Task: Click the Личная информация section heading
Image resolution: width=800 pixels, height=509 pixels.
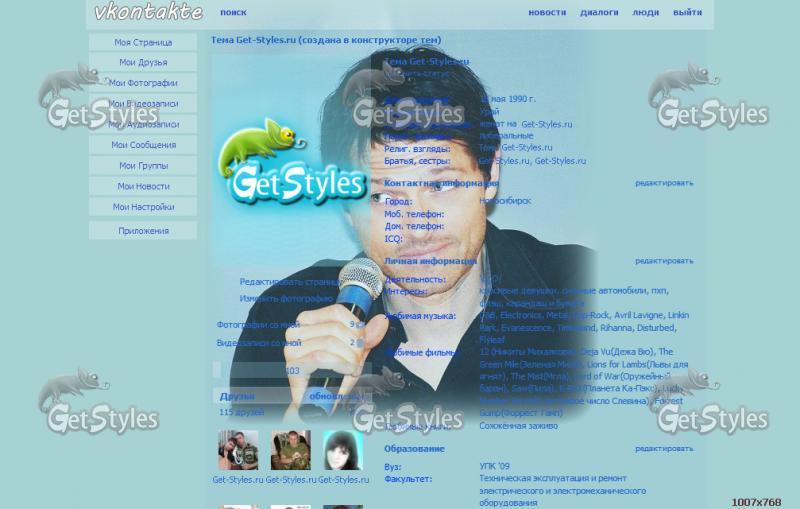Action: [x=430, y=261]
